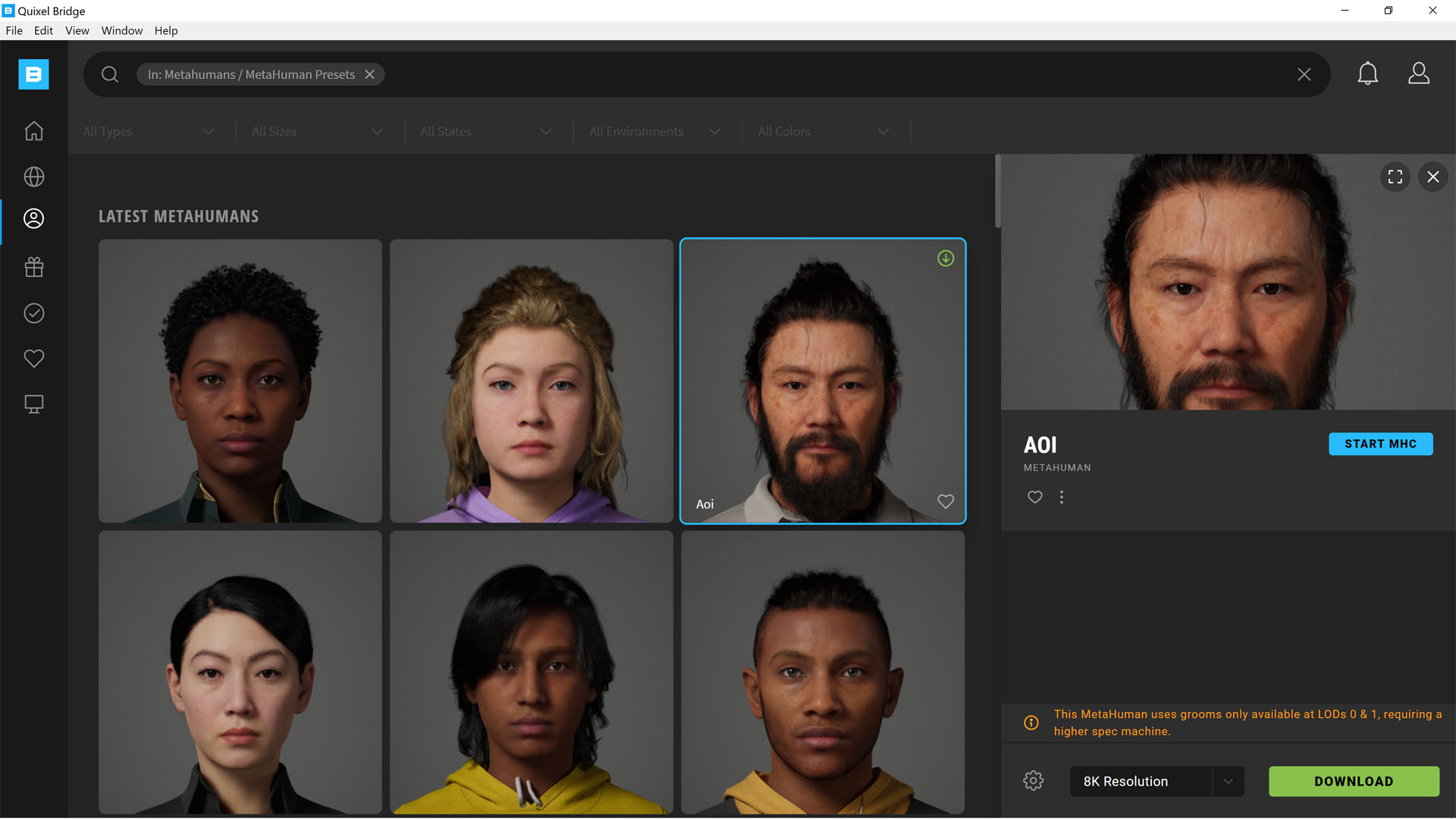This screenshot has height=819, width=1456.
Task: Open download settings gear
Action: click(x=1033, y=780)
